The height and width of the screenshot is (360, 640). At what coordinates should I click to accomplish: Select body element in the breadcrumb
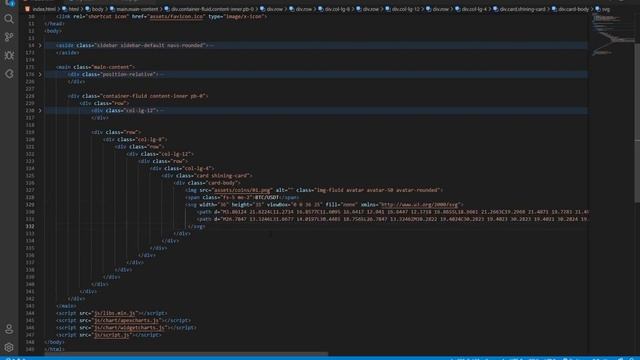pyautogui.click(x=98, y=9)
